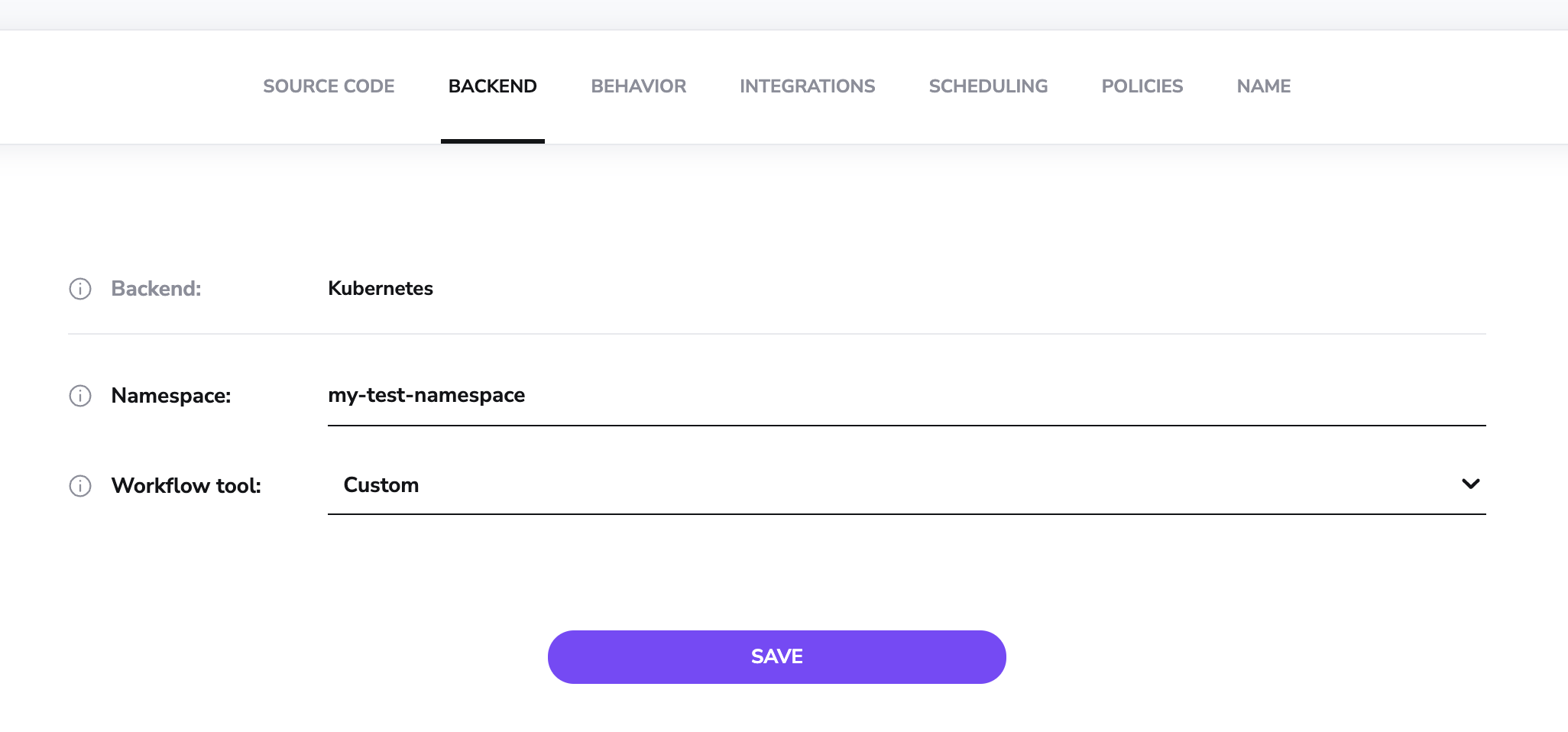Click the Workflow tool info icon
This screenshot has height=732, width=1568.
[x=79, y=486]
